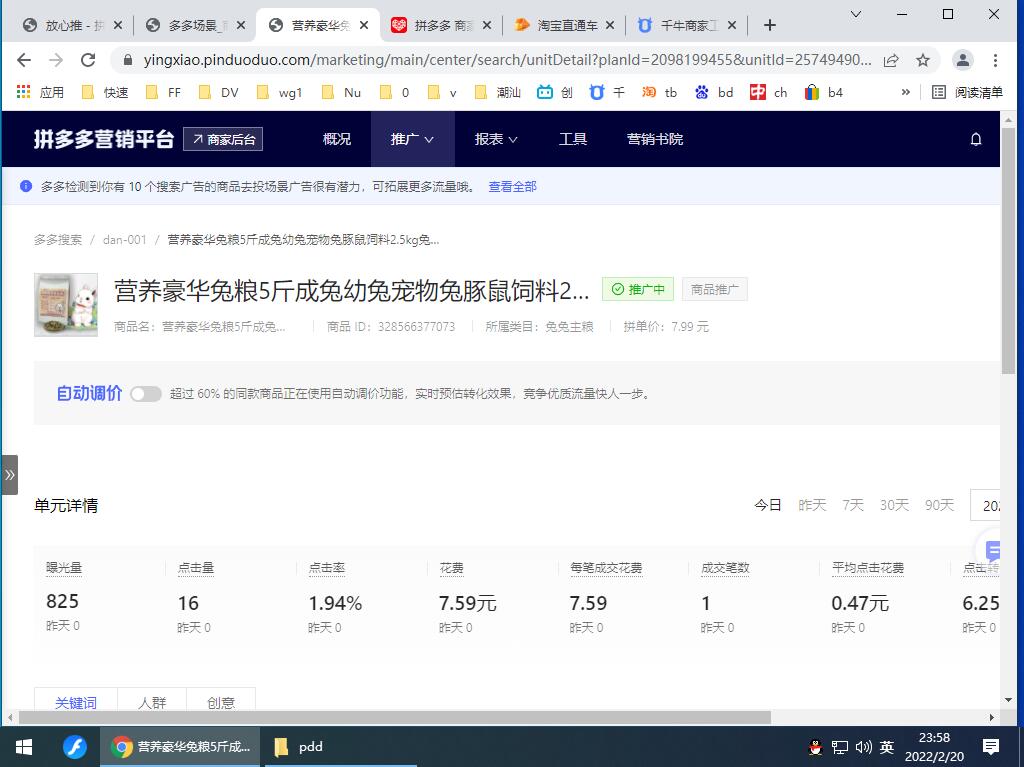This screenshot has width=1024, height=767.
Task: Select the 今日 date range
Action: (x=768, y=505)
